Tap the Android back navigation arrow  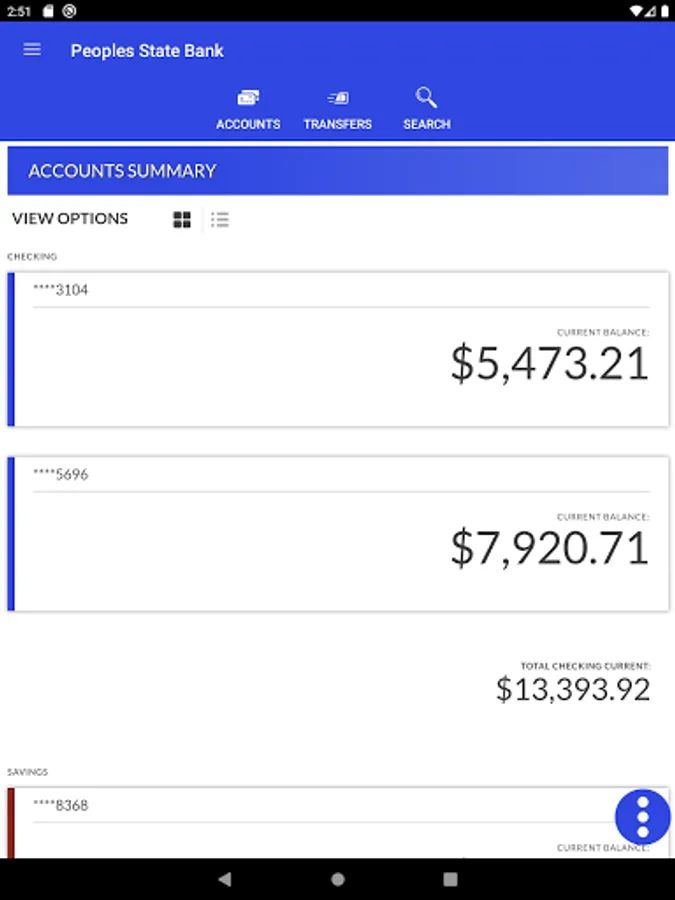pos(225,879)
